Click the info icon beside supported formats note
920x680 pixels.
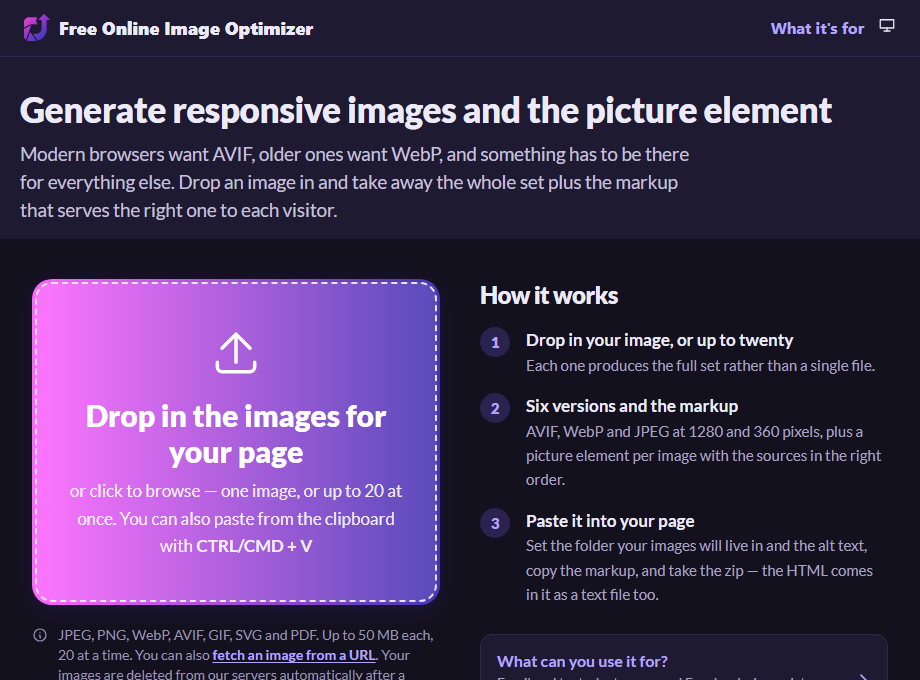(40, 635)
